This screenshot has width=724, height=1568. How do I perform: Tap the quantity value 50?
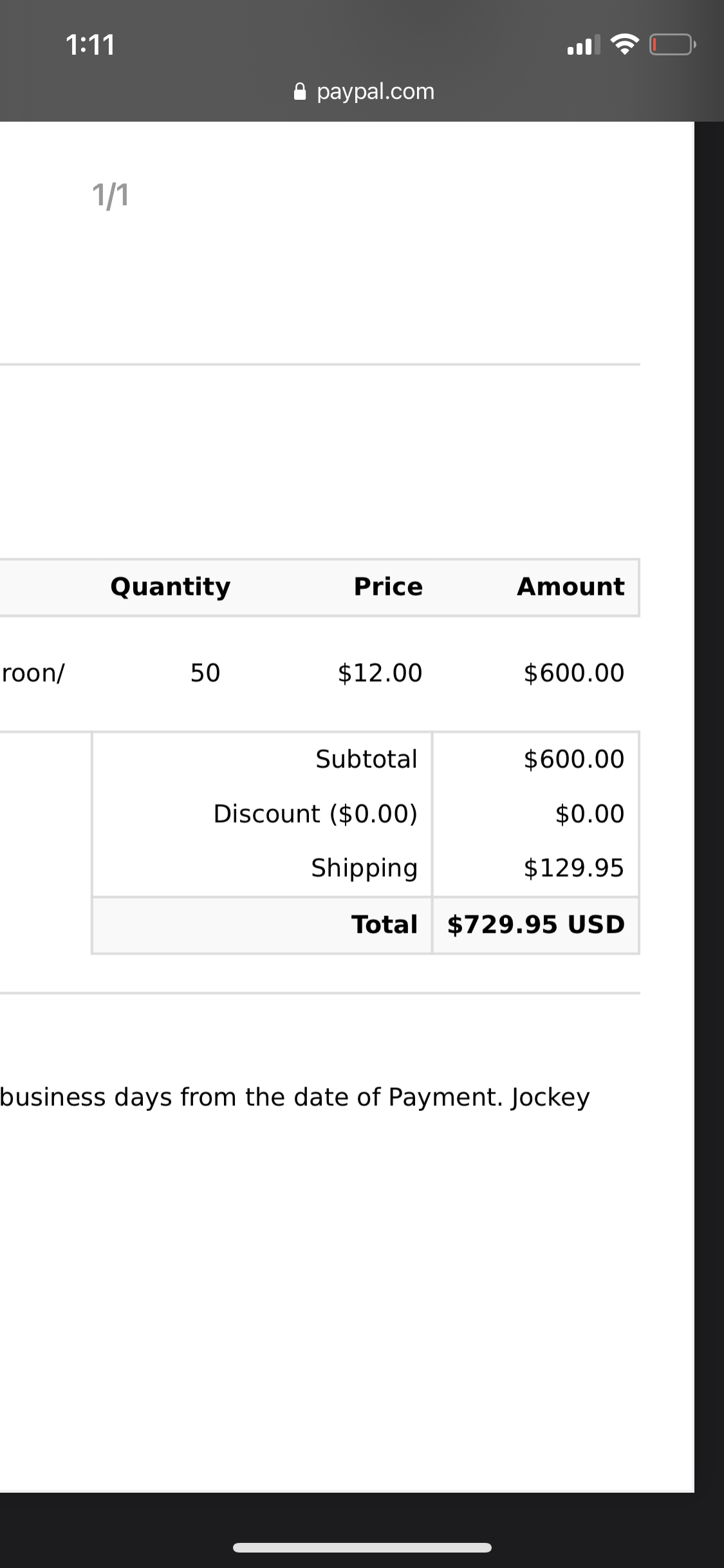(x=205, y=673)
